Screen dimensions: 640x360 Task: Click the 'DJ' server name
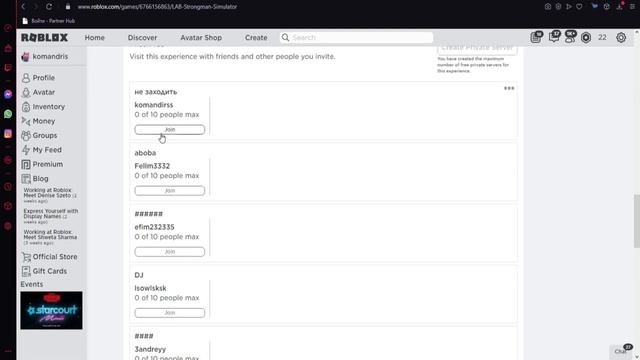[x=139, y=275]
